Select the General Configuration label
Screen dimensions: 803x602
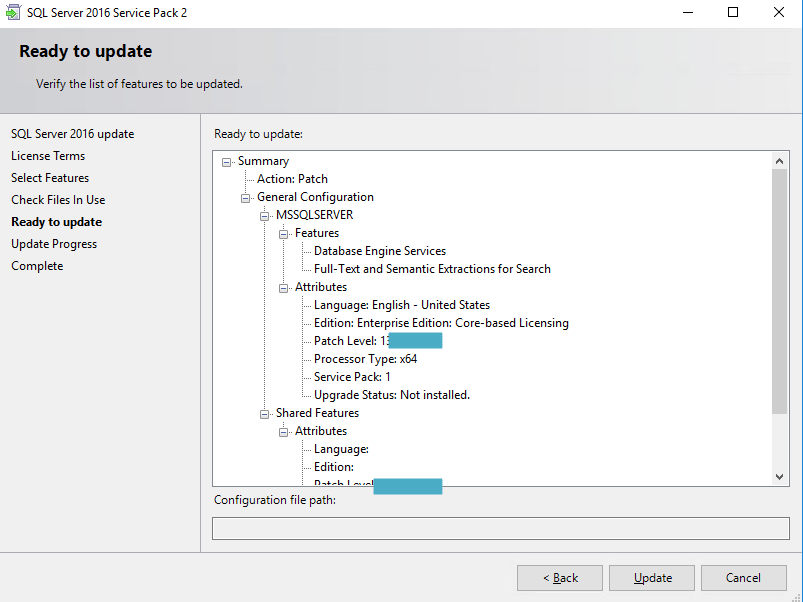[x=315, y=197]
